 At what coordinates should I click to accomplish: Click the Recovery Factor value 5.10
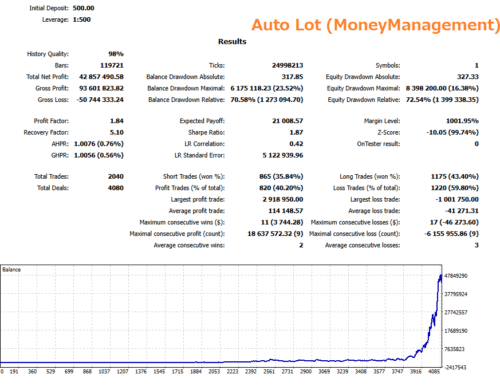click(x=117, y=133)
